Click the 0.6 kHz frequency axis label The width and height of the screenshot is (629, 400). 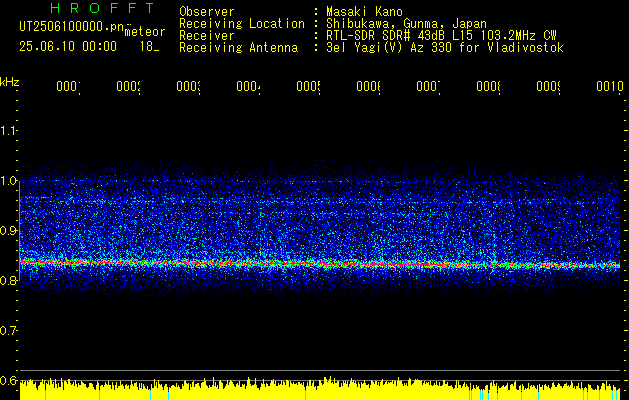[9, 380]
